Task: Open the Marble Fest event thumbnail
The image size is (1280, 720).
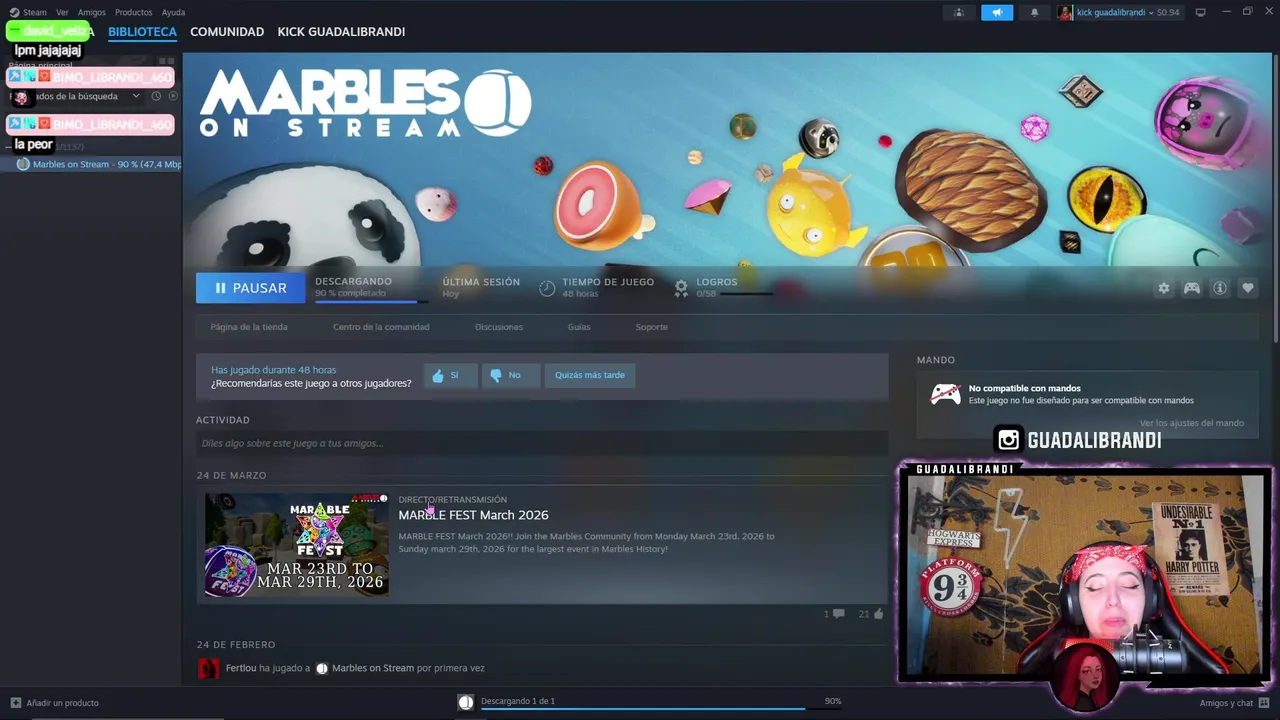Action: [x=297, y=544]
